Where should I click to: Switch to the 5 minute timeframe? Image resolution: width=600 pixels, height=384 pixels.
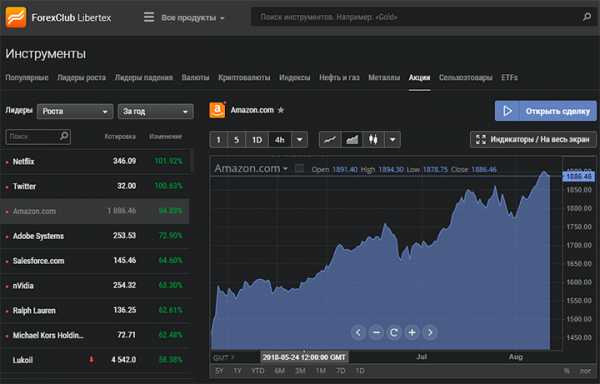(236, 140)
